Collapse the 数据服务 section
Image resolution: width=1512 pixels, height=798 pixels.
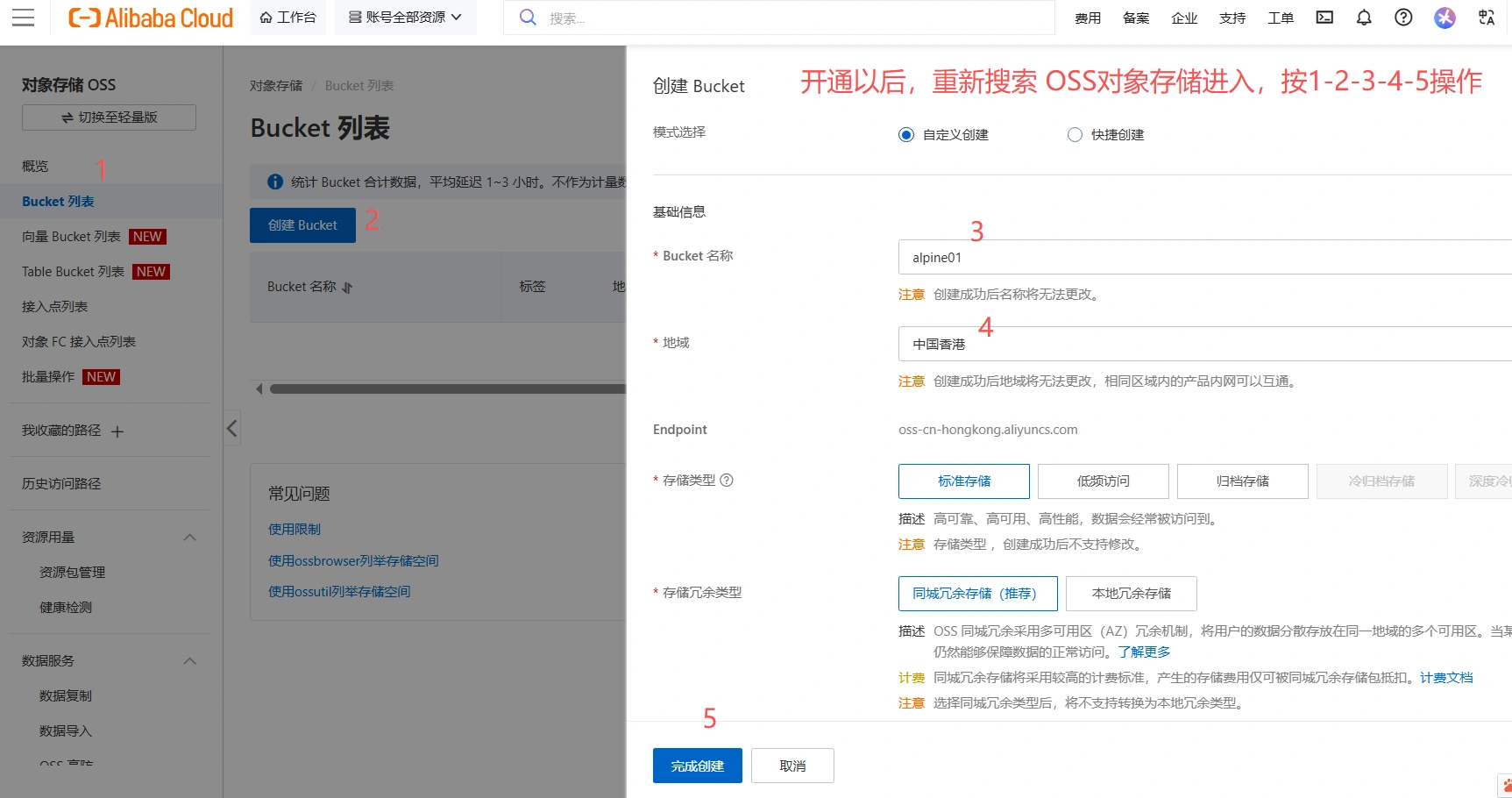189,661
